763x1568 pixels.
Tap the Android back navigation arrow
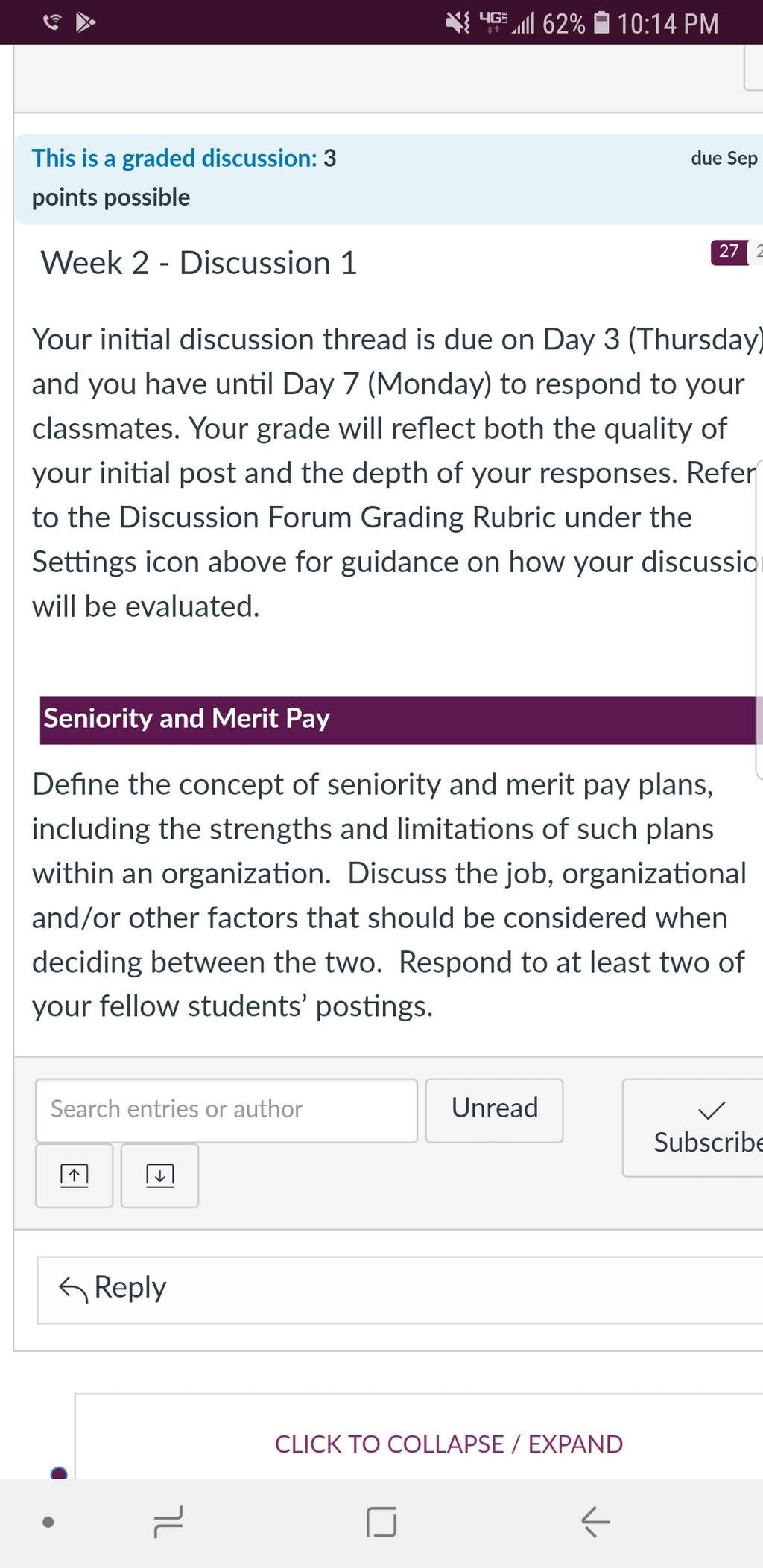pyautogui.click(x=595, y=1522)
